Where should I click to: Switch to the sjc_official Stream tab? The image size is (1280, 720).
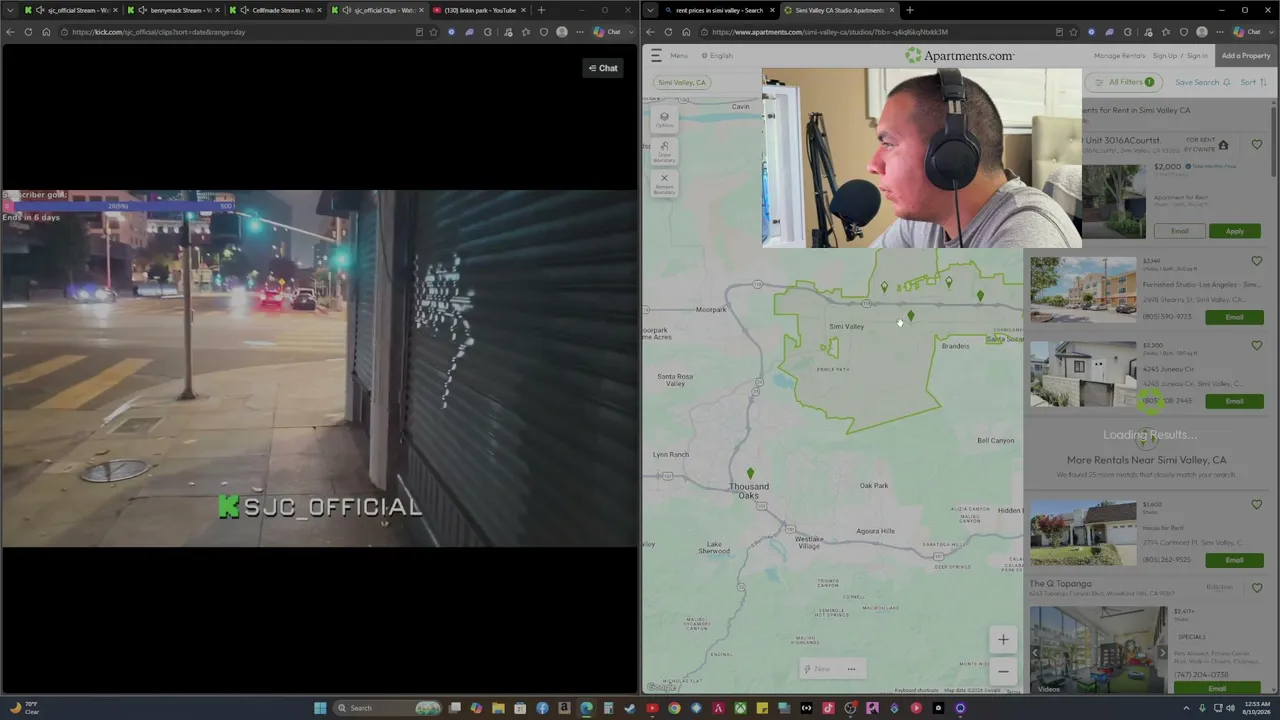[70, 10]
